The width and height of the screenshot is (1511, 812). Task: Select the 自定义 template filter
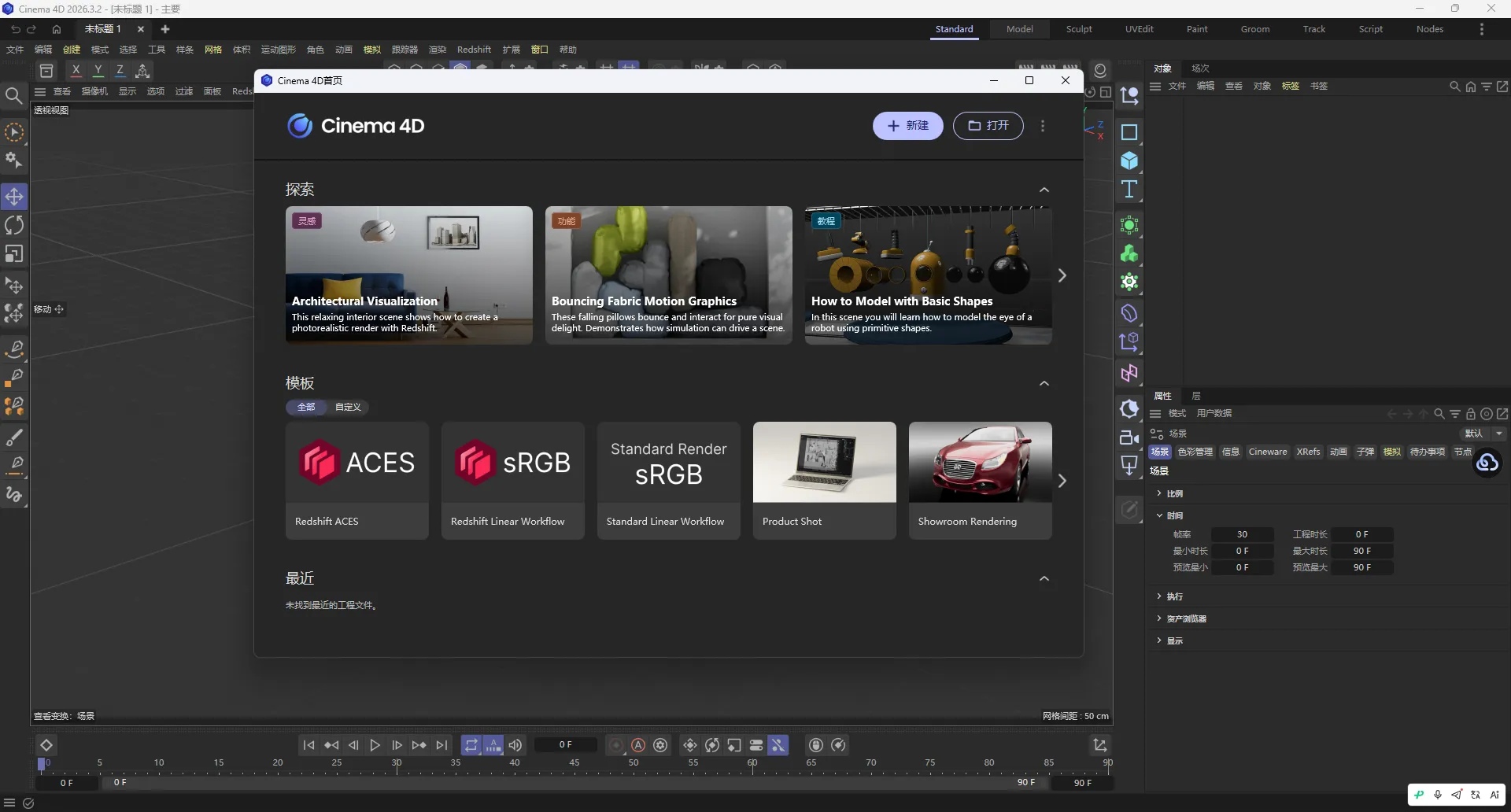[x=348, y=407]
